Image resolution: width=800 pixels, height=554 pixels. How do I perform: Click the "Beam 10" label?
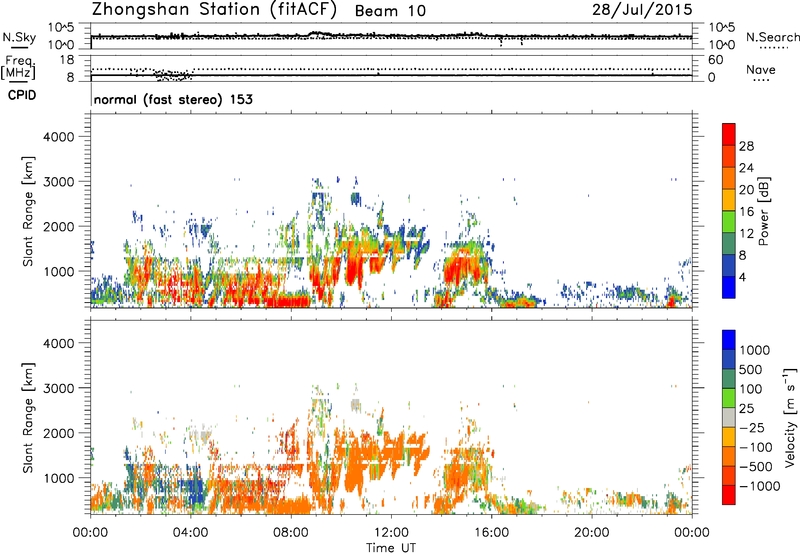[390, 11]
